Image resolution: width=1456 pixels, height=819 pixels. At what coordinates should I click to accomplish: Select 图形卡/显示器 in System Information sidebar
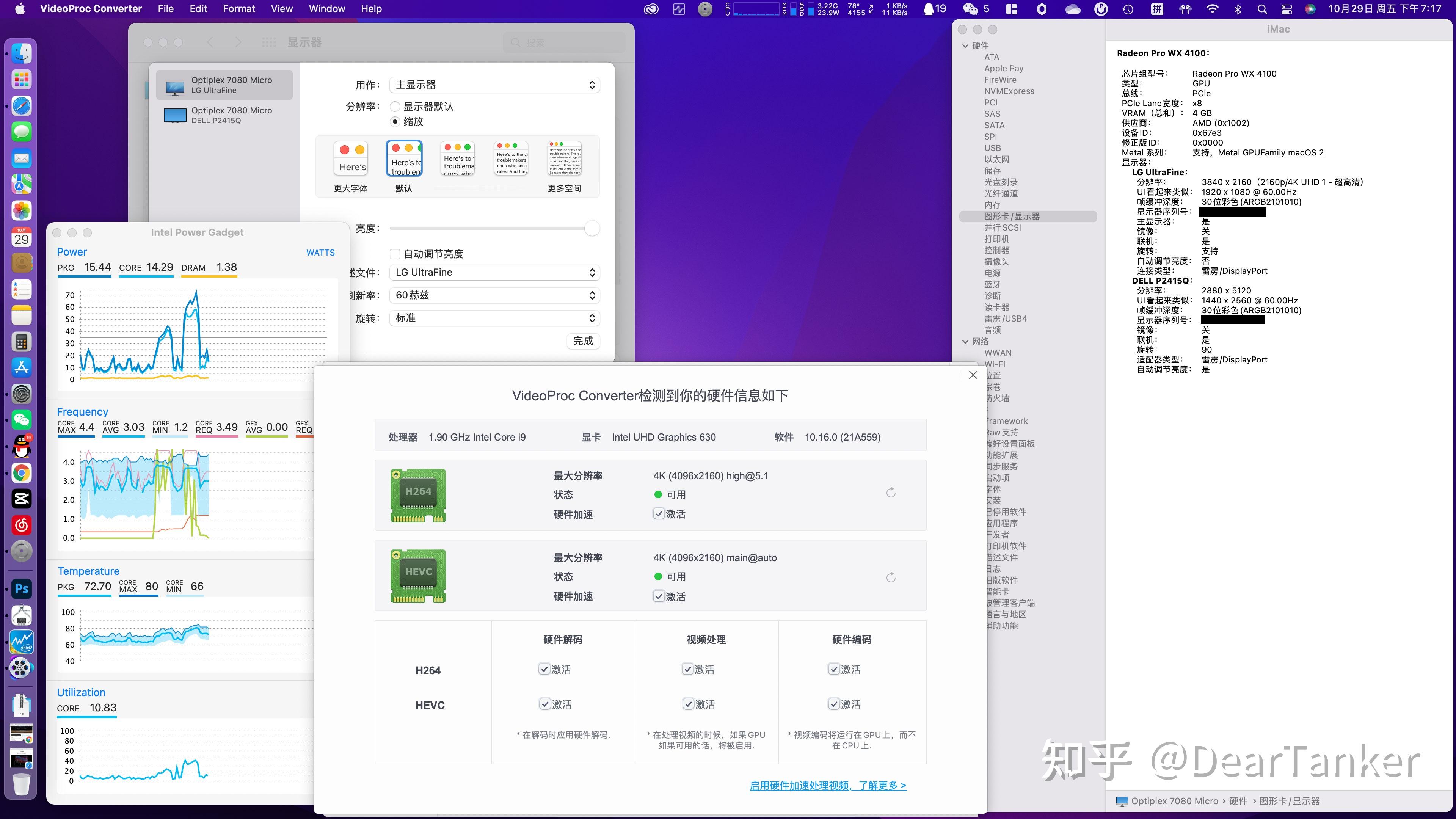point(1028,217)
